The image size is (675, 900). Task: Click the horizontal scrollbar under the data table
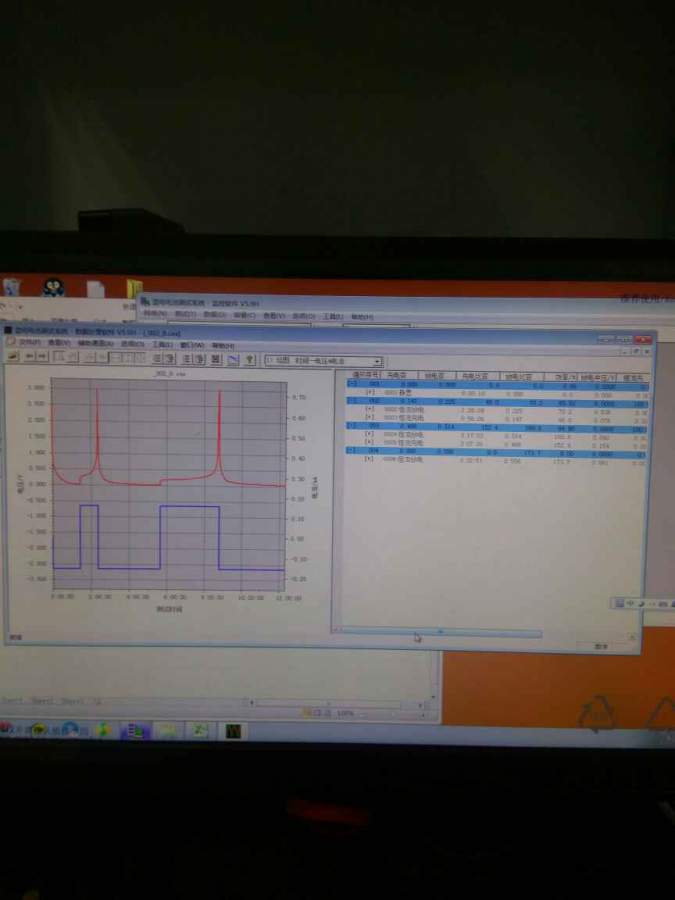[x=441, y=632]
